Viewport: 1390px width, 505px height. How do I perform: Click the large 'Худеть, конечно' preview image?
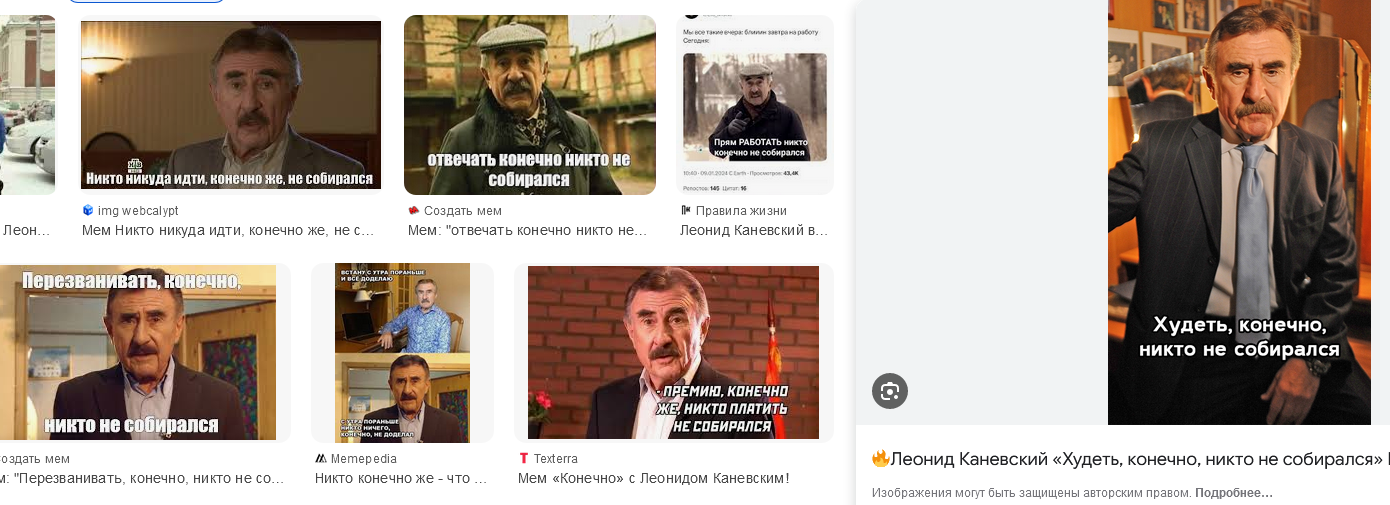coord(1239,212)
